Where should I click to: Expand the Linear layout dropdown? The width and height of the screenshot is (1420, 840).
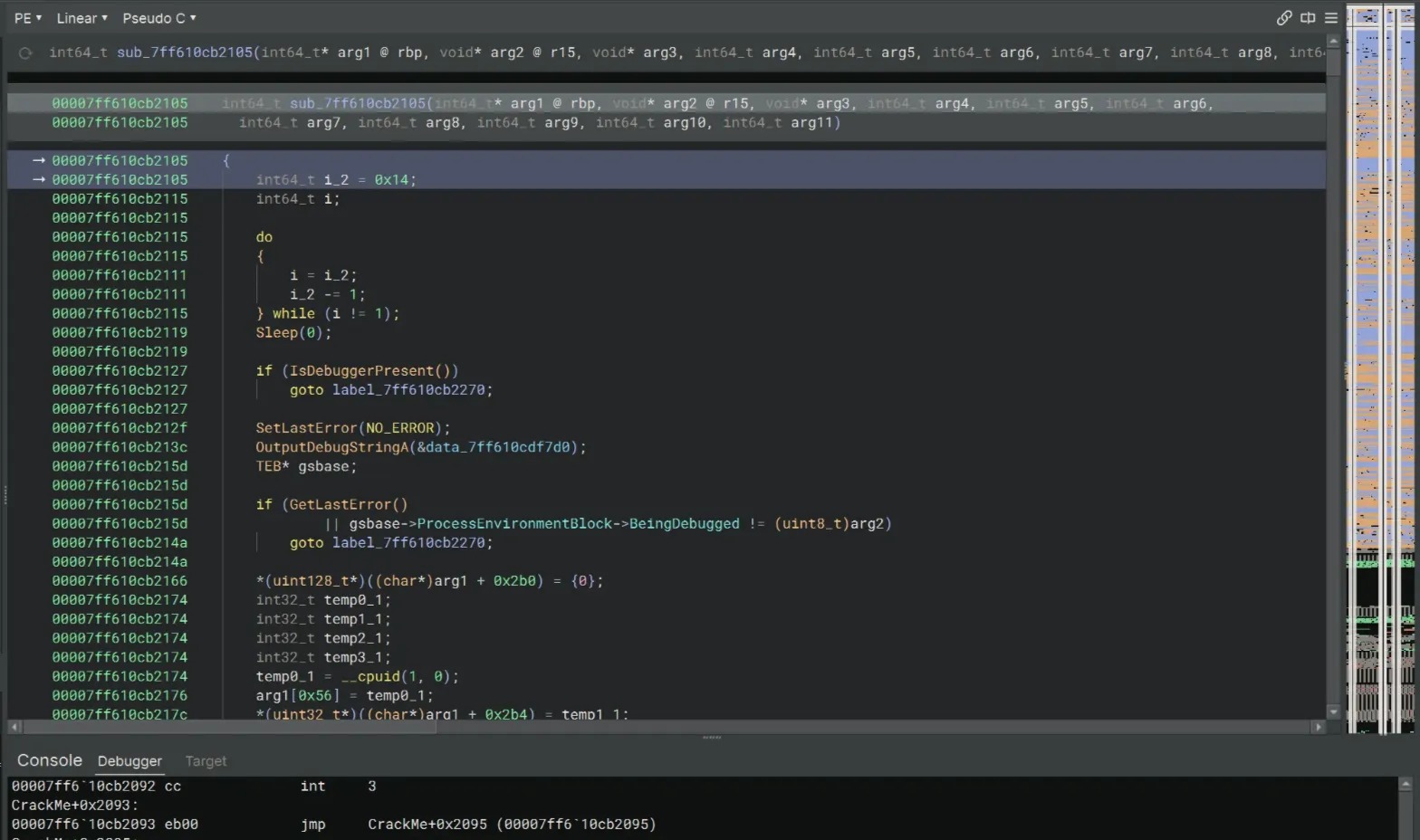pyautogui.click(x=82, y=18)
